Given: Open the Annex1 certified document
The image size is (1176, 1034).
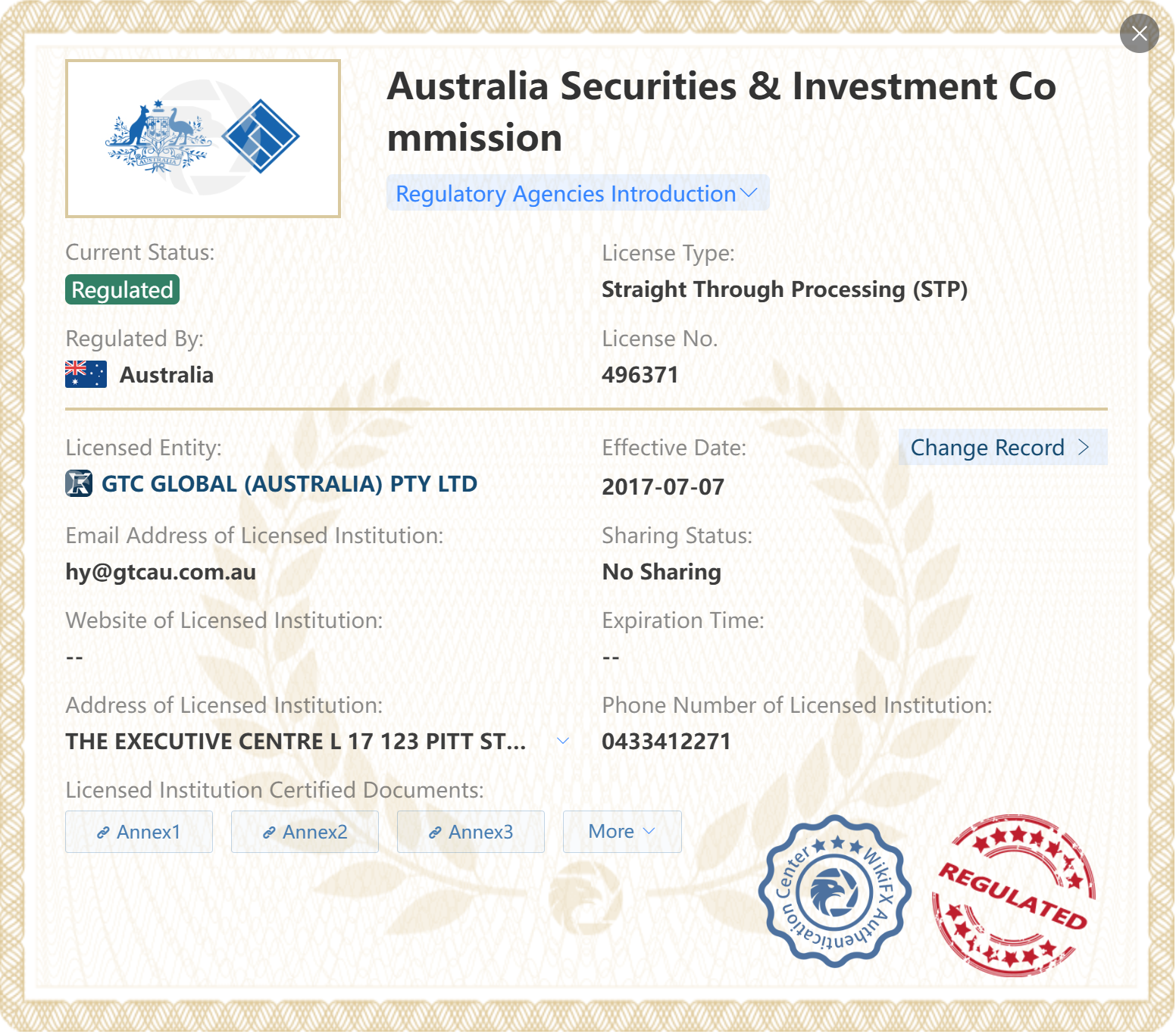Looking at the screenshot, I should click(139, 832).
